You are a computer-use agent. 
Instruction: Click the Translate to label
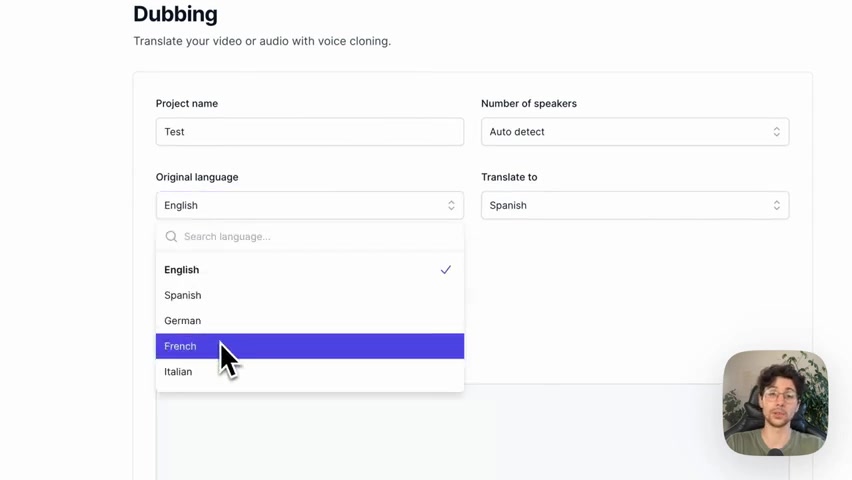pyautogui.click(x=509, y=177)
